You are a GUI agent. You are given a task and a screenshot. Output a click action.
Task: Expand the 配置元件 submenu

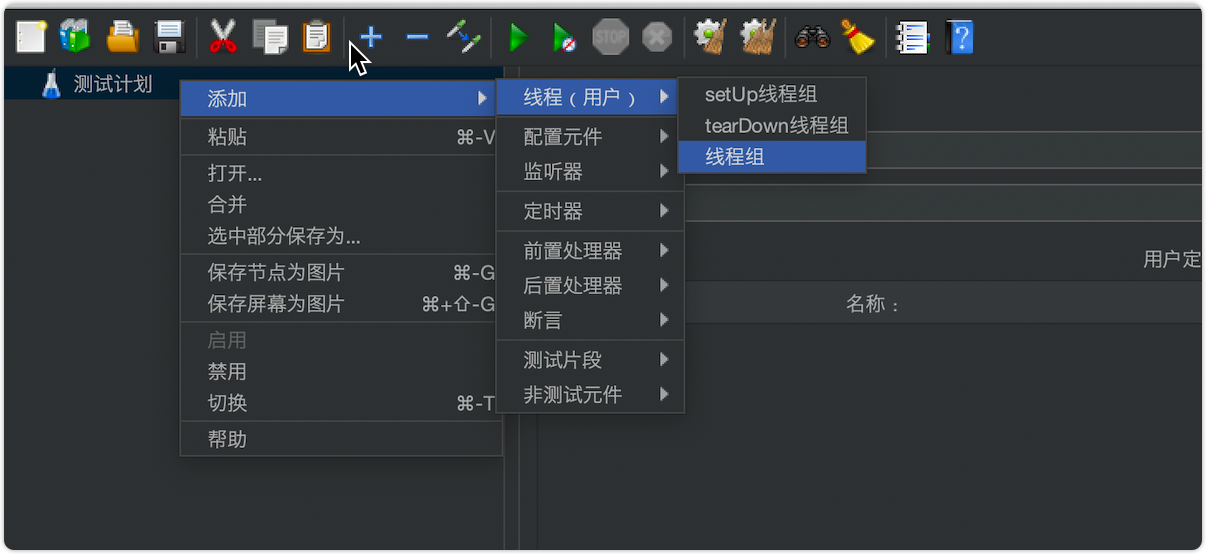pyautogui.click(x=590, y=136)
